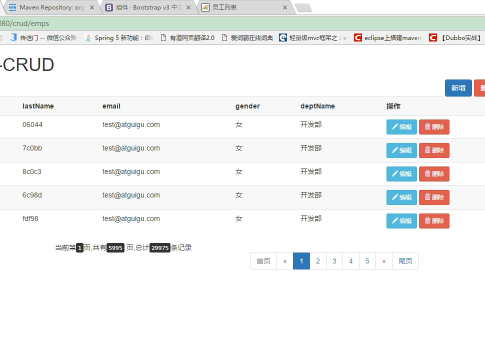Go to the next page with »
Image resolution: width=485 pixels, height=364 pixels.
[x=384, y=261]
